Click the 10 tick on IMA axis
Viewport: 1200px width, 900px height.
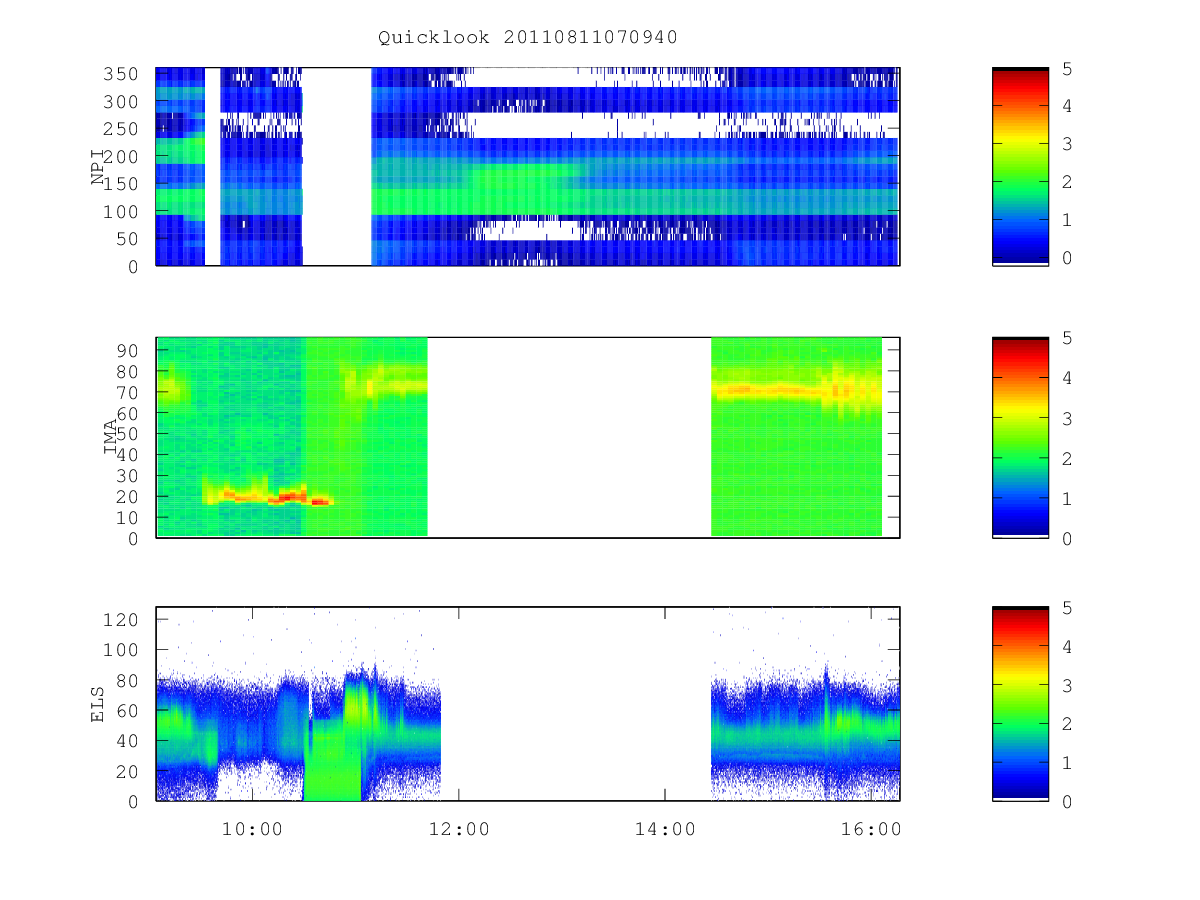[129, 517]
